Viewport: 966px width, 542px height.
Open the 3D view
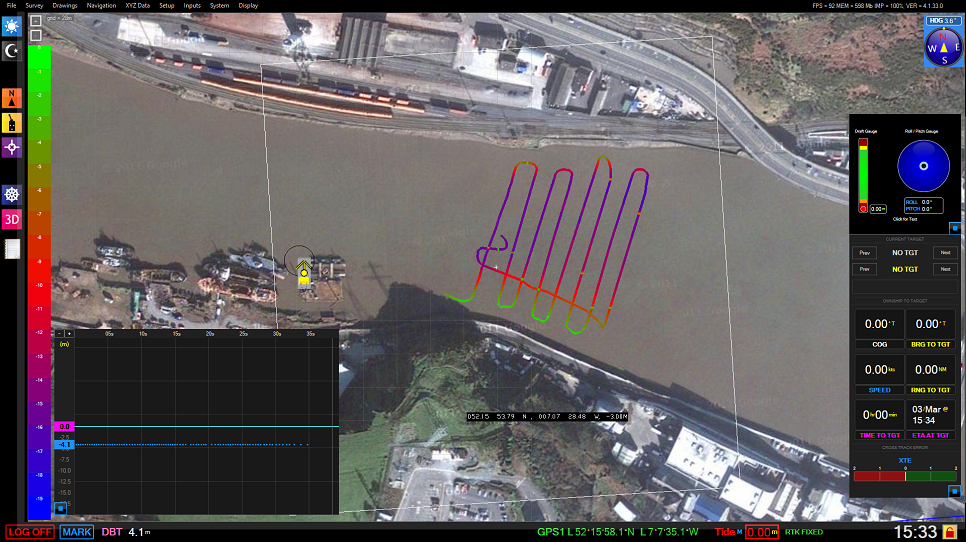coord(12,220)
